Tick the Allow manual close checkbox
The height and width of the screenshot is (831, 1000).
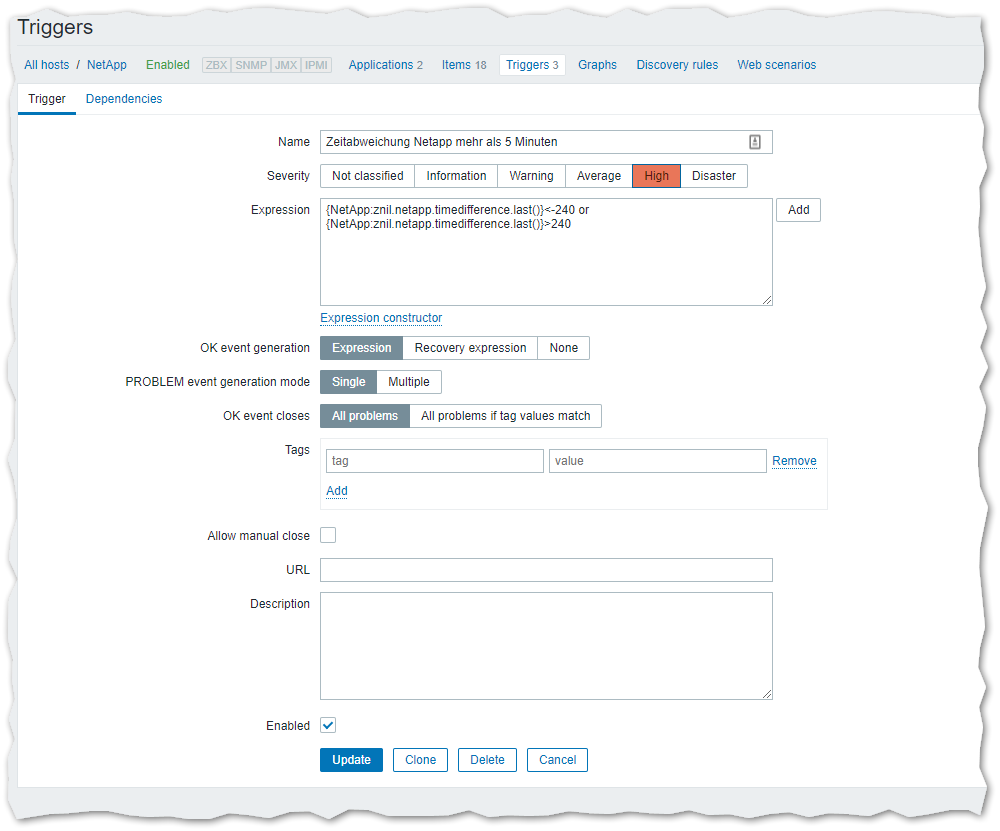click(328, 536)
